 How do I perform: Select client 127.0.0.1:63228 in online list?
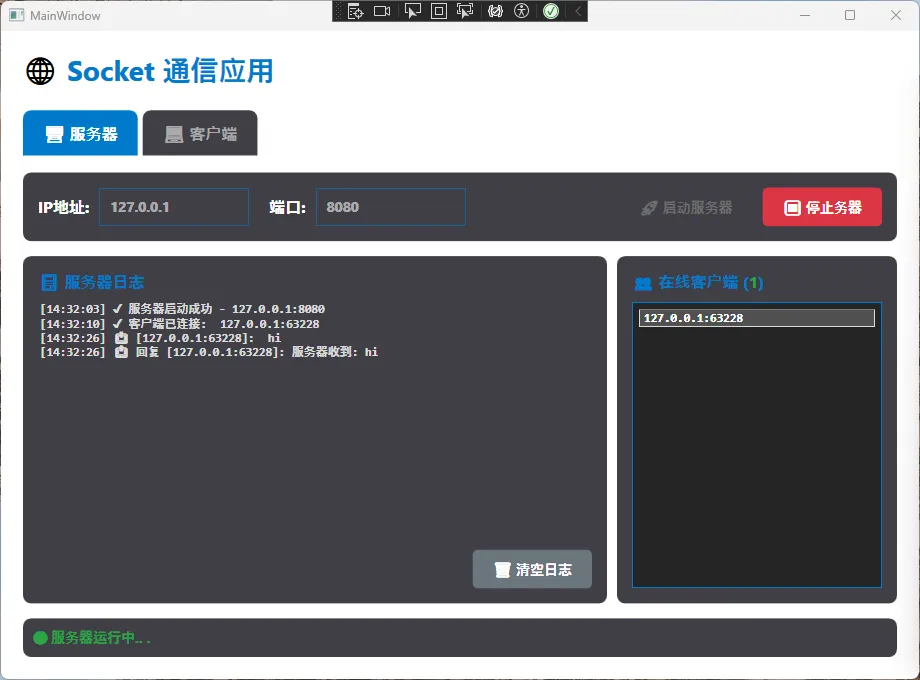(x=756, y=318)
